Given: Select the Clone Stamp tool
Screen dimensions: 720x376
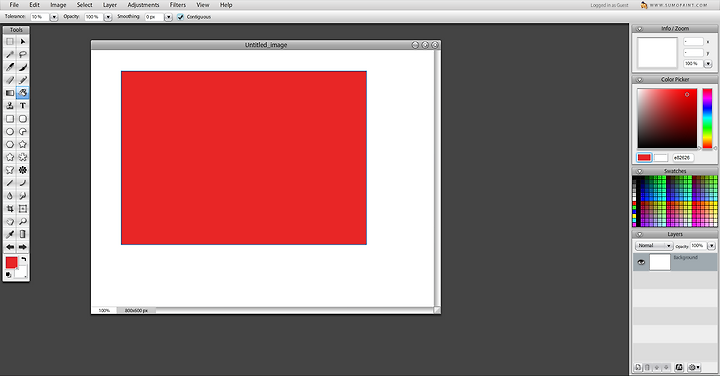Looking at the screenshot, I should click(10, 106).
